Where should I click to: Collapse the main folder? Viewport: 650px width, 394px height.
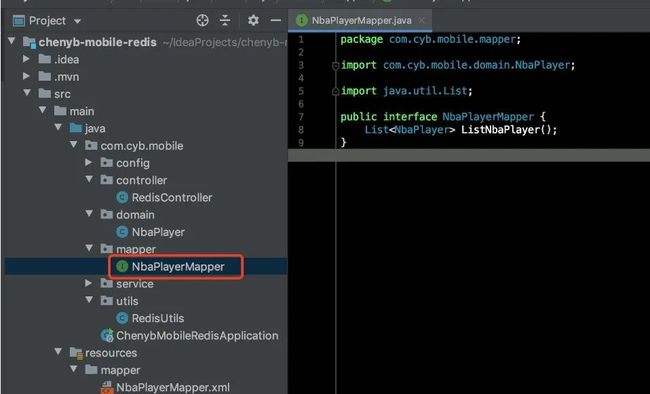43,110
